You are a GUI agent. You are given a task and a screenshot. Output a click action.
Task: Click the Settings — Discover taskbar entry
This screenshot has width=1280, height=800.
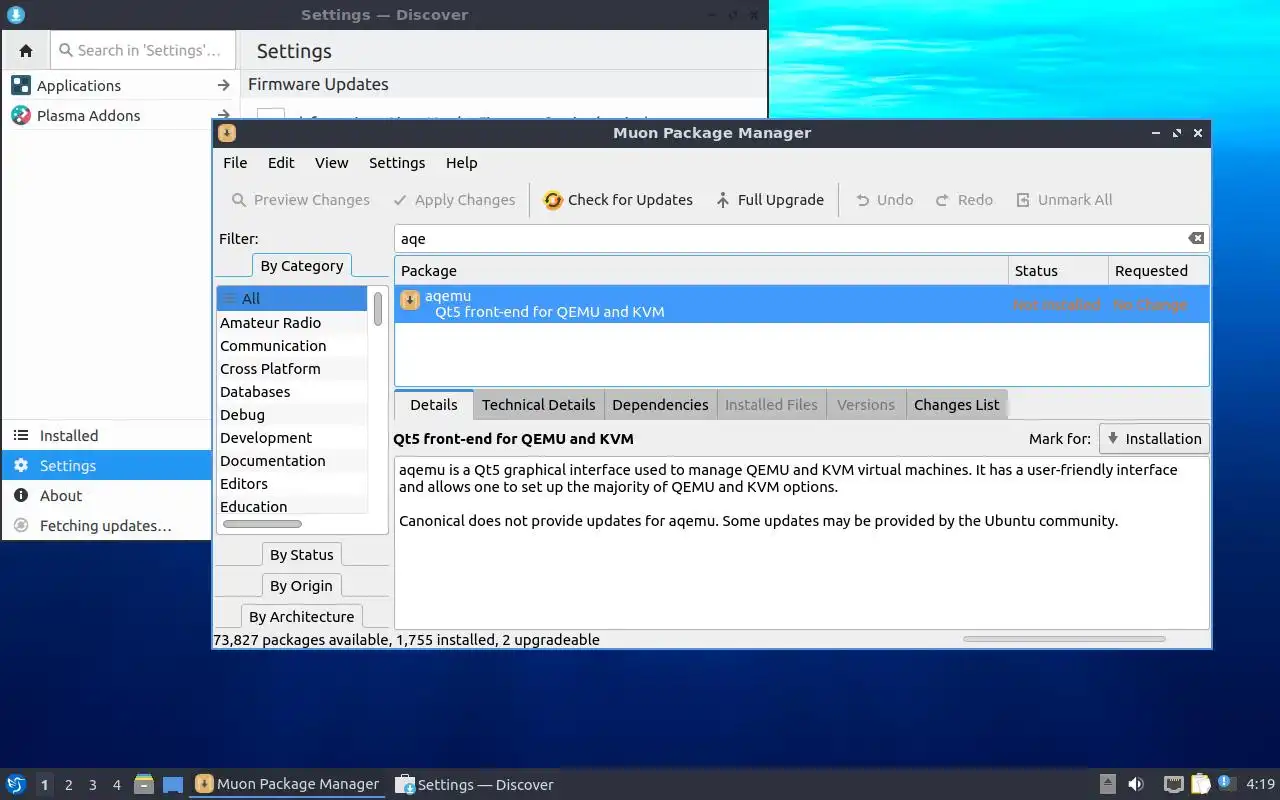[475, 785]
